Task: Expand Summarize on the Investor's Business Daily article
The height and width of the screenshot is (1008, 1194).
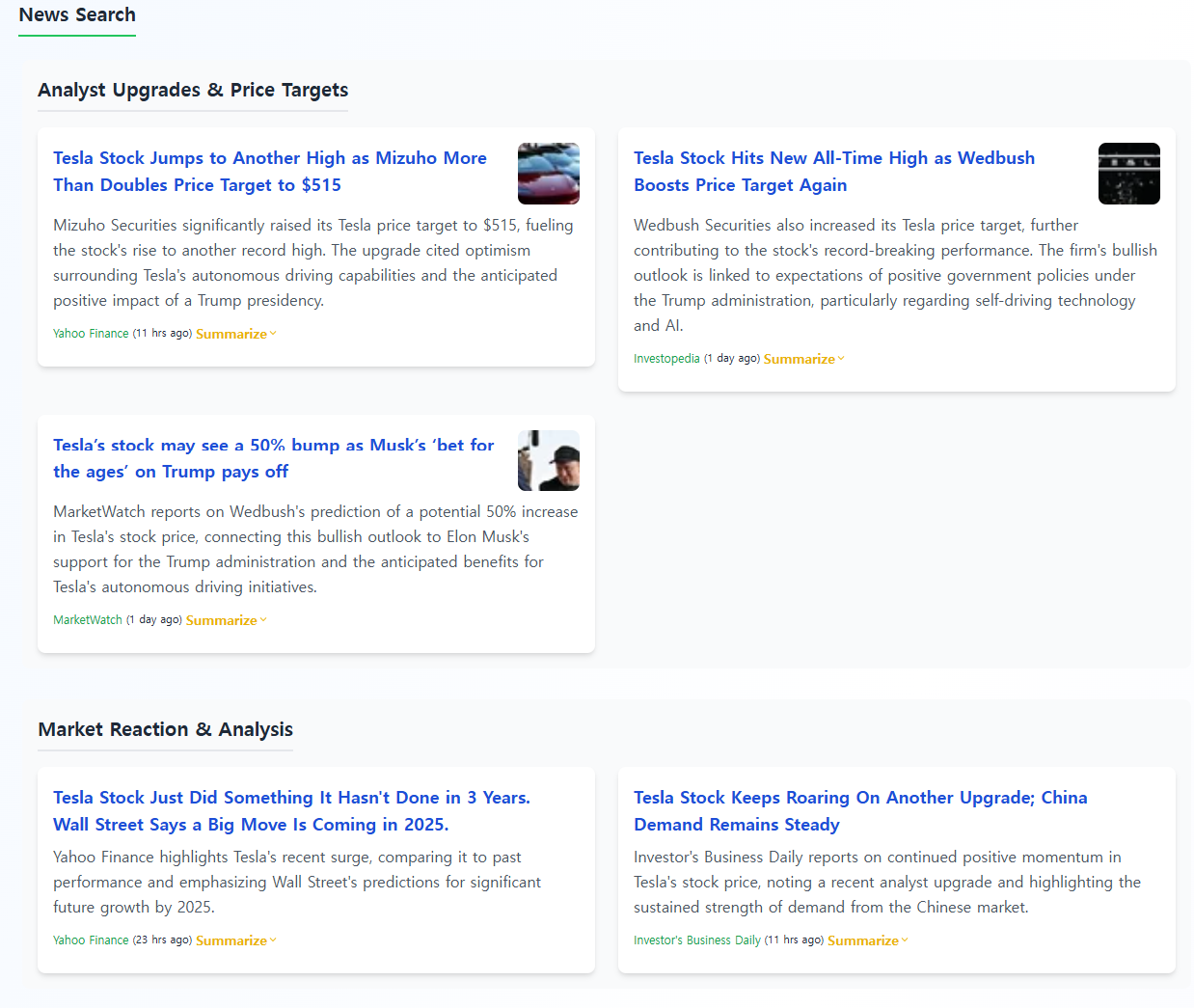Action: (x=868, y=940)
